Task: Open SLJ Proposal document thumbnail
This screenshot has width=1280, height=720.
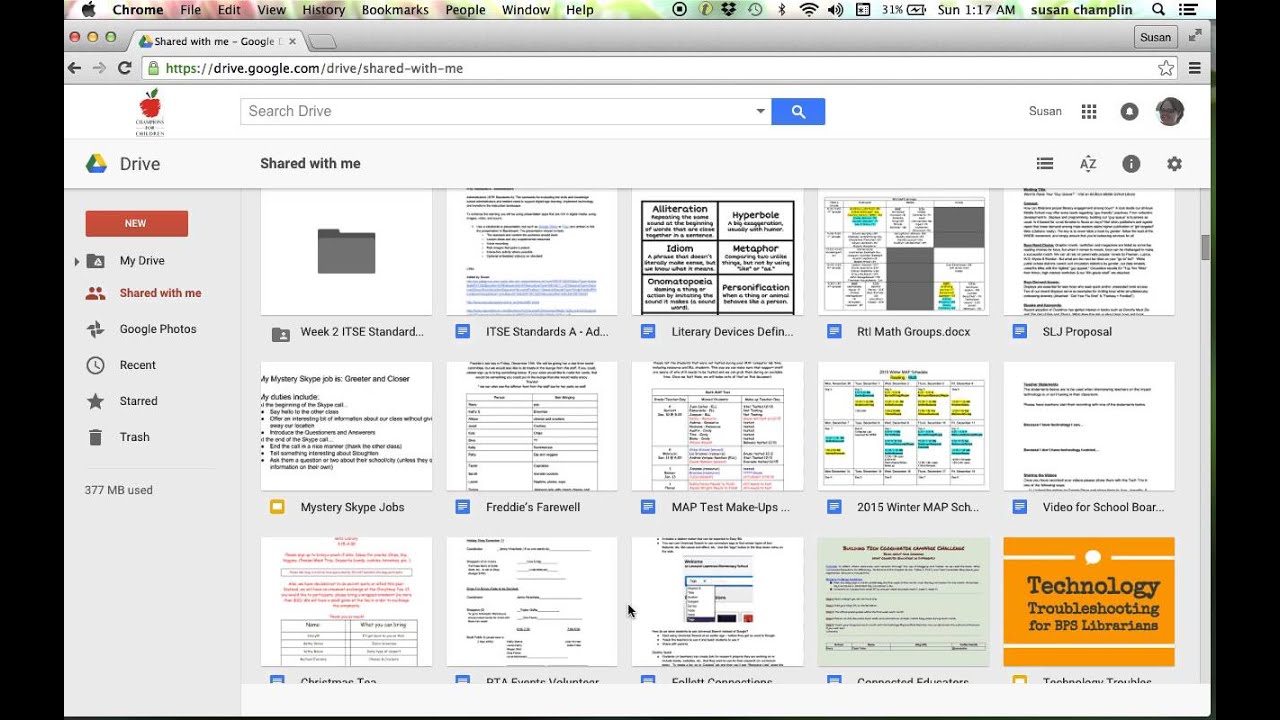Action: click(1089, 251)
